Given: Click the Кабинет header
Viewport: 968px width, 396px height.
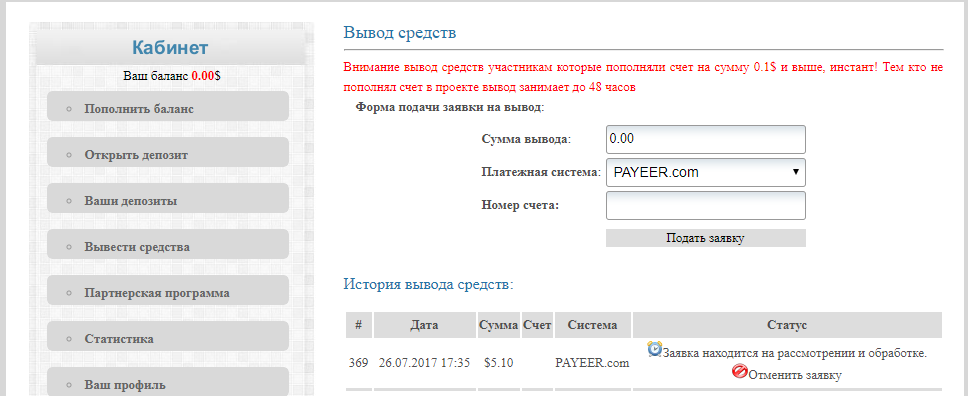Looking at the screenshot, I should (170, 48).
